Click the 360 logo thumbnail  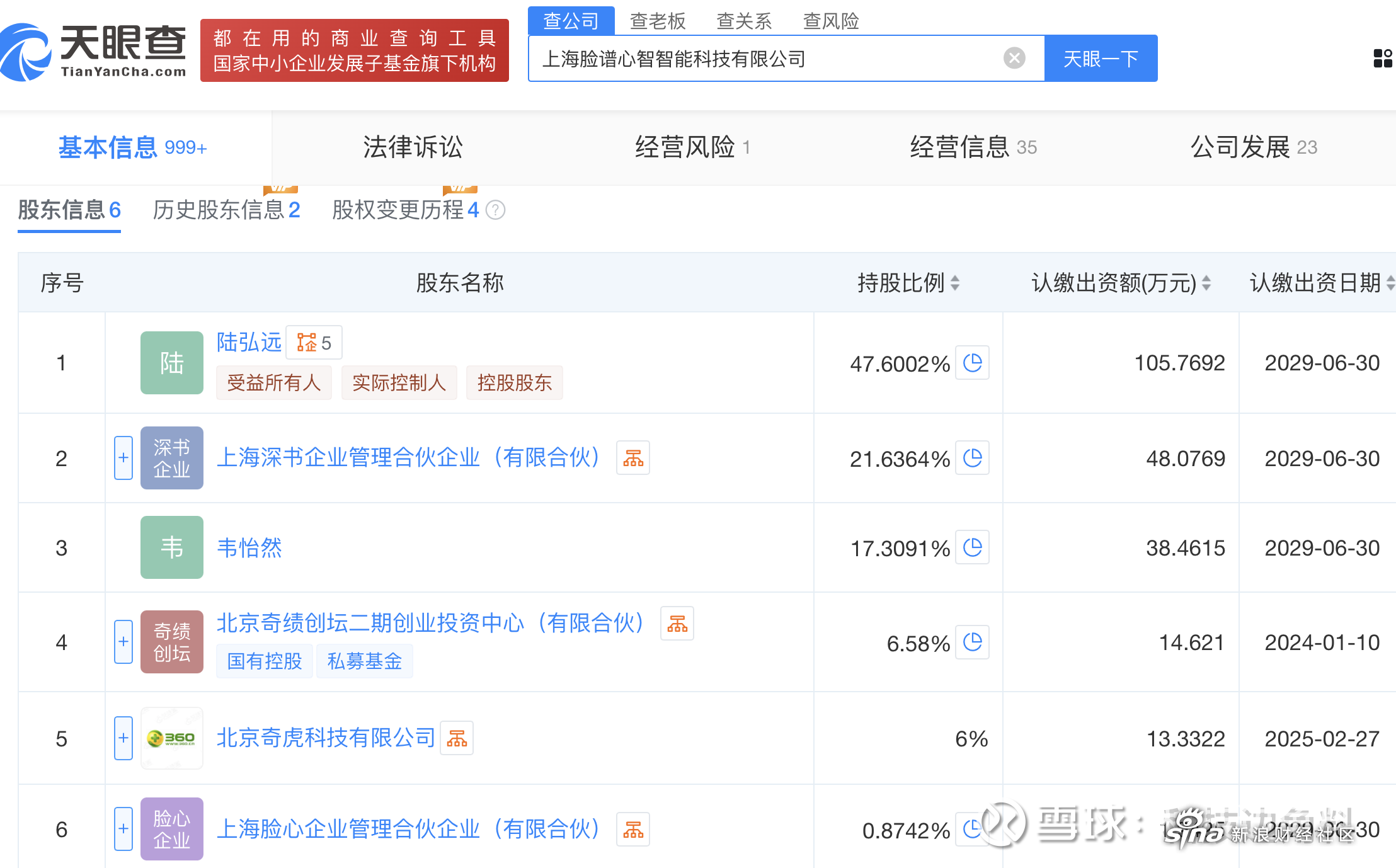(x=172, y=738)
